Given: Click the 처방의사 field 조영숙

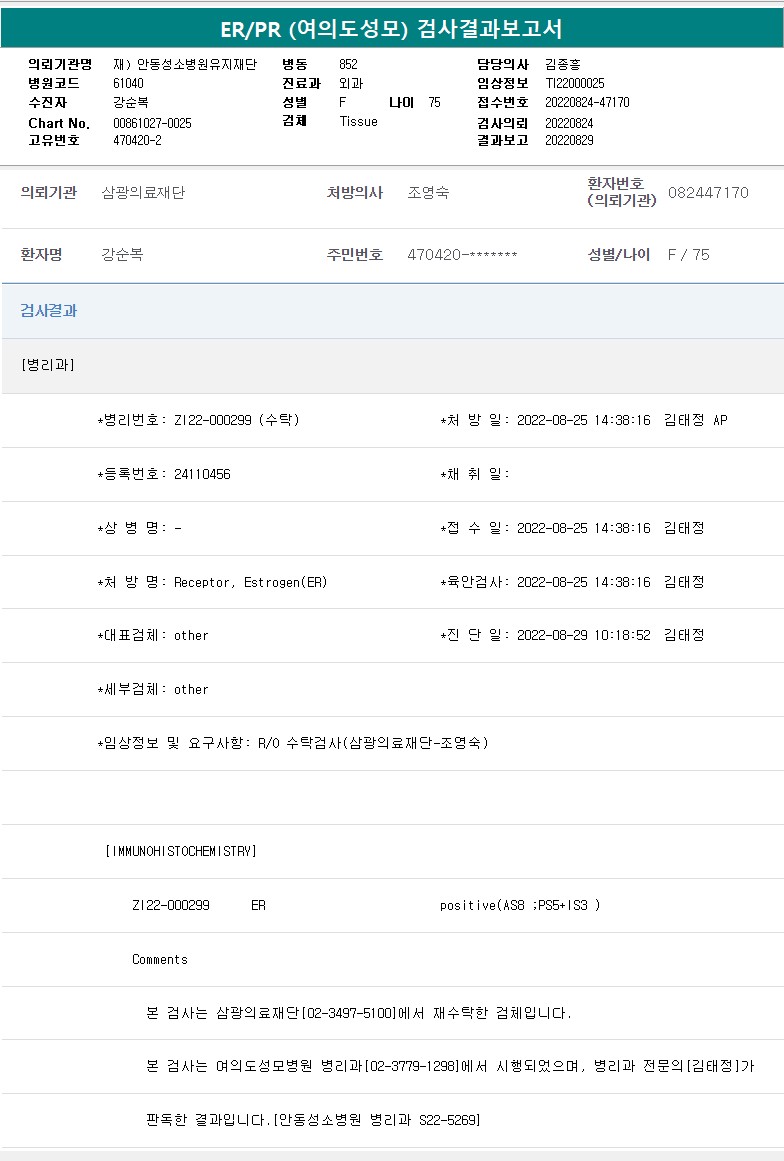Looking at the screenshot, I should 428,193.
